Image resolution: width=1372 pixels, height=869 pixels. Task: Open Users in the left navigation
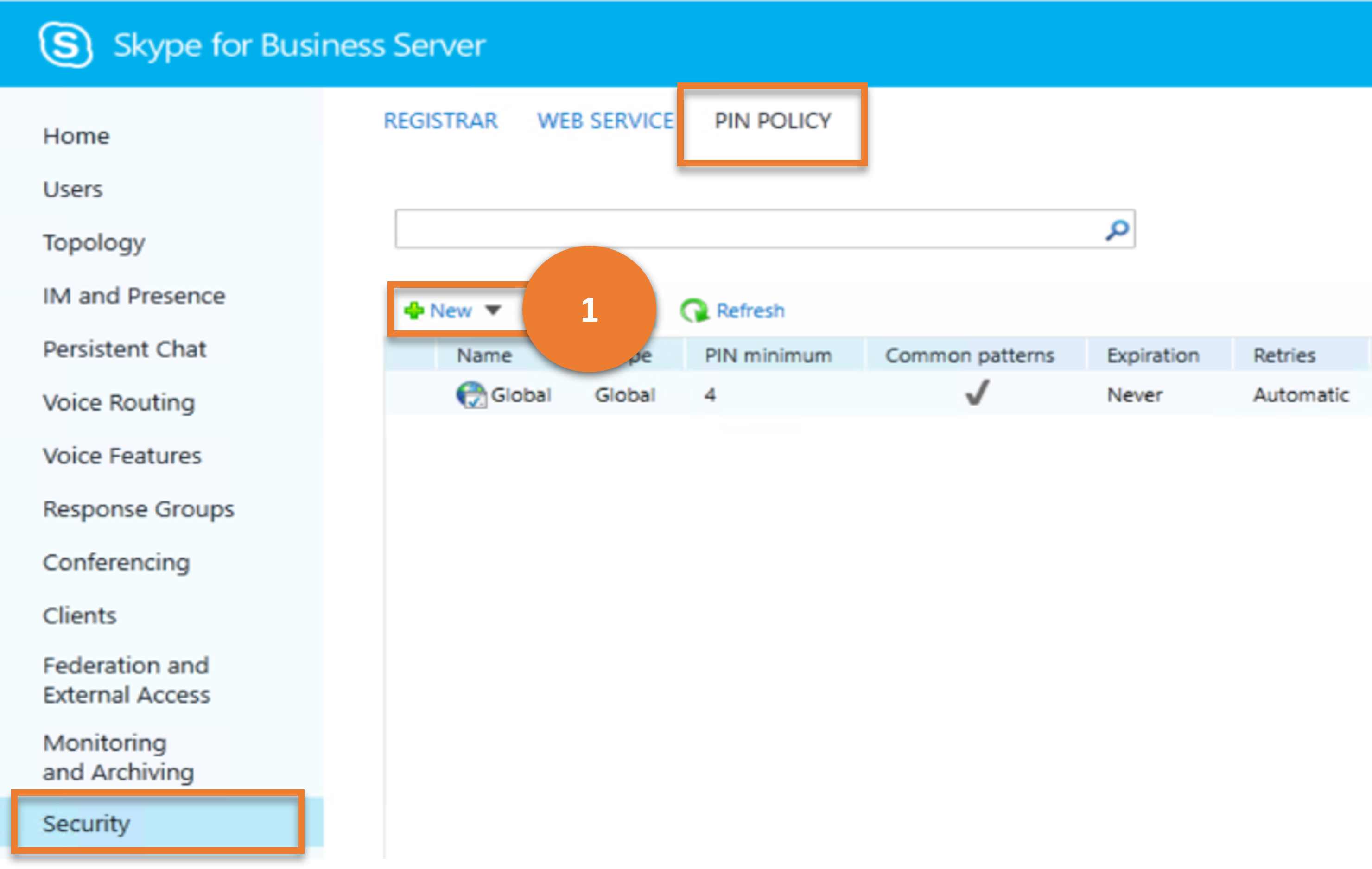pyautogui.click(x=73, y=189)
